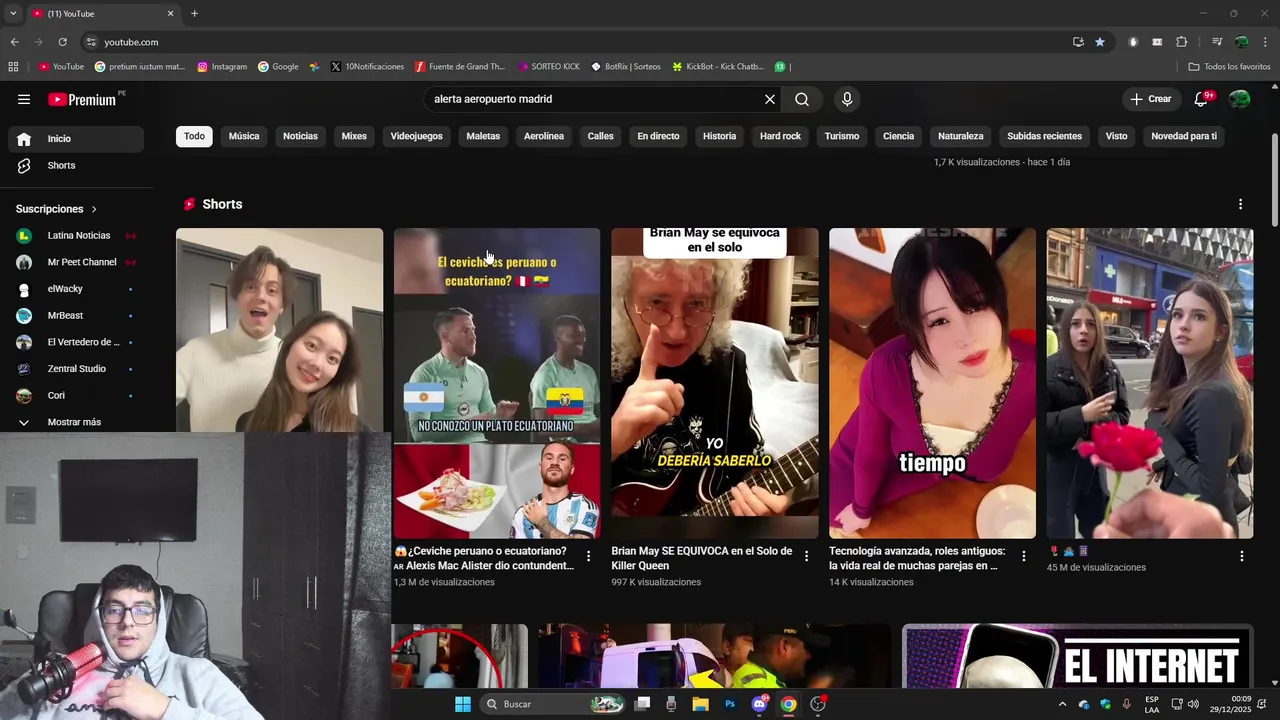Go to Inicio in the sidebar
This screenshot has width=1280, height=720.
[x=76, y=139]
